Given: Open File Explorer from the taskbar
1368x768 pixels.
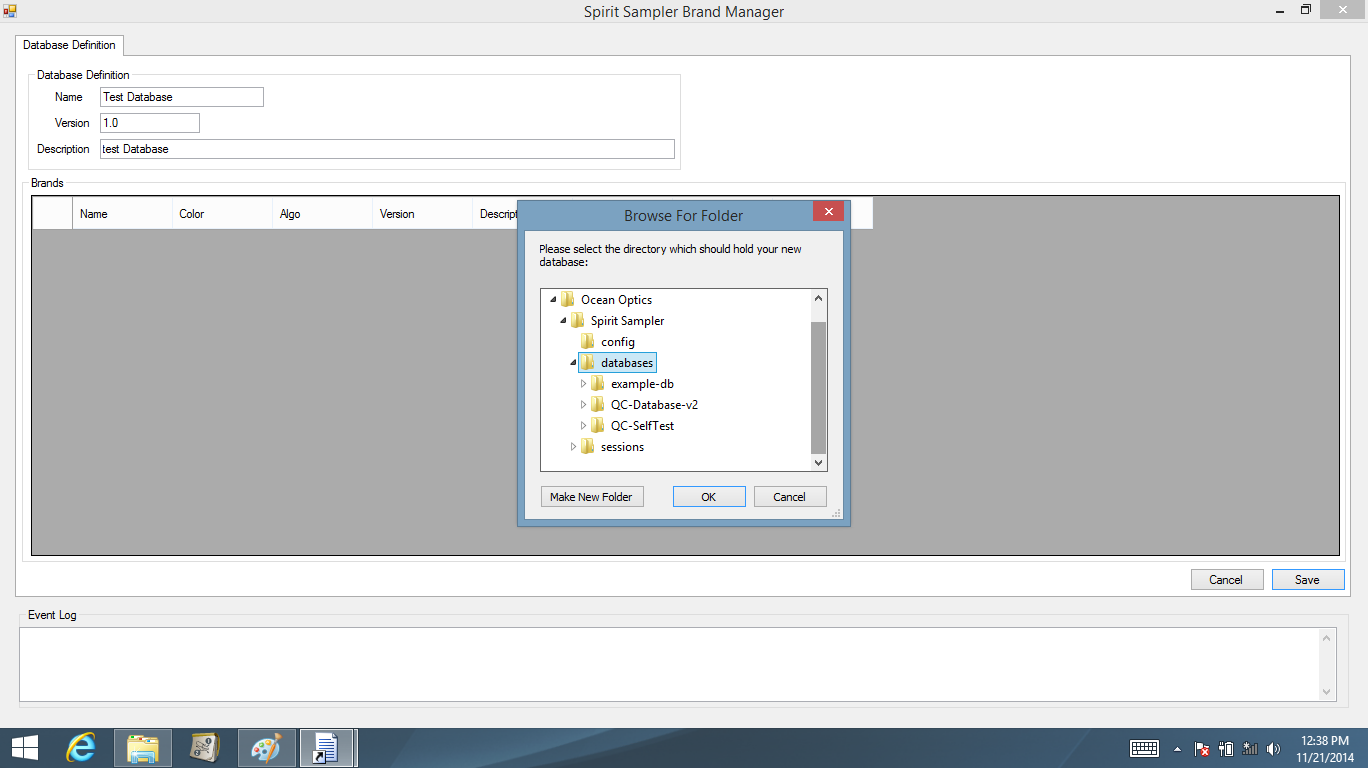Looking at the screenshot, I should [x=143, y=748].
